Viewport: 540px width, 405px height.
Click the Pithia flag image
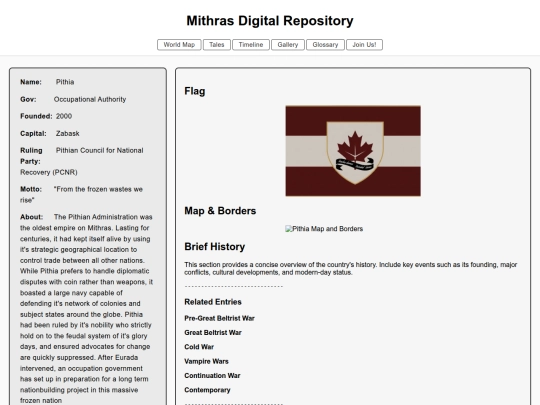pyautogui.click(x=353, y=151)
